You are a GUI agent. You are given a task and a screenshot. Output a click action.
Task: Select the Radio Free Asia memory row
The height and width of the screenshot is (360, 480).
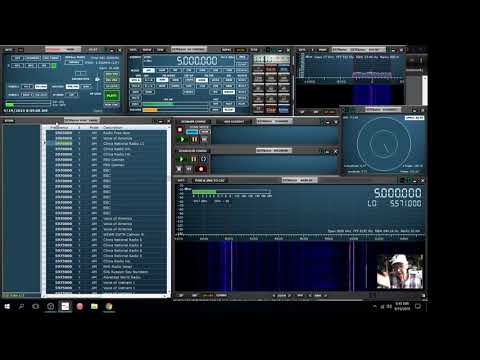(106, 133)
